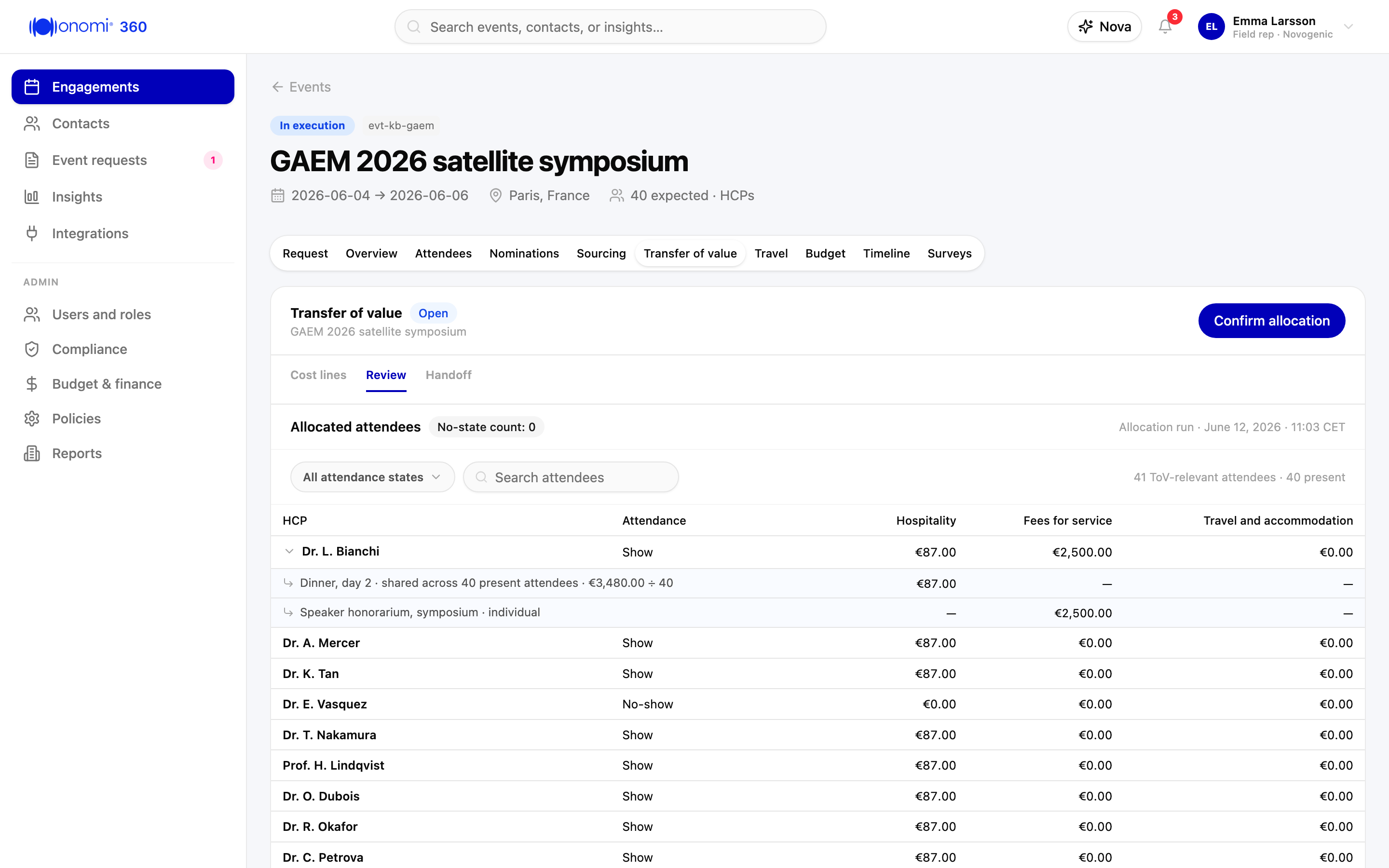Expand the Emma Larsson account menu chevron
1389x868 pixels.
(1348, 27)
